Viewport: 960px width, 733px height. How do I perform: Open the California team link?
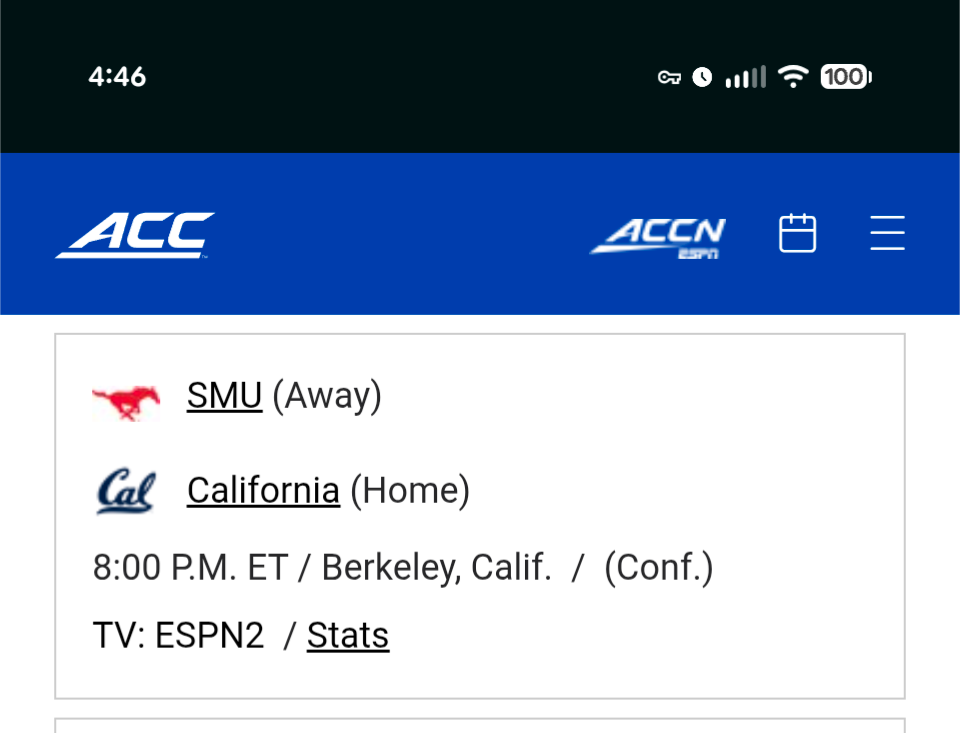point(263,491)
